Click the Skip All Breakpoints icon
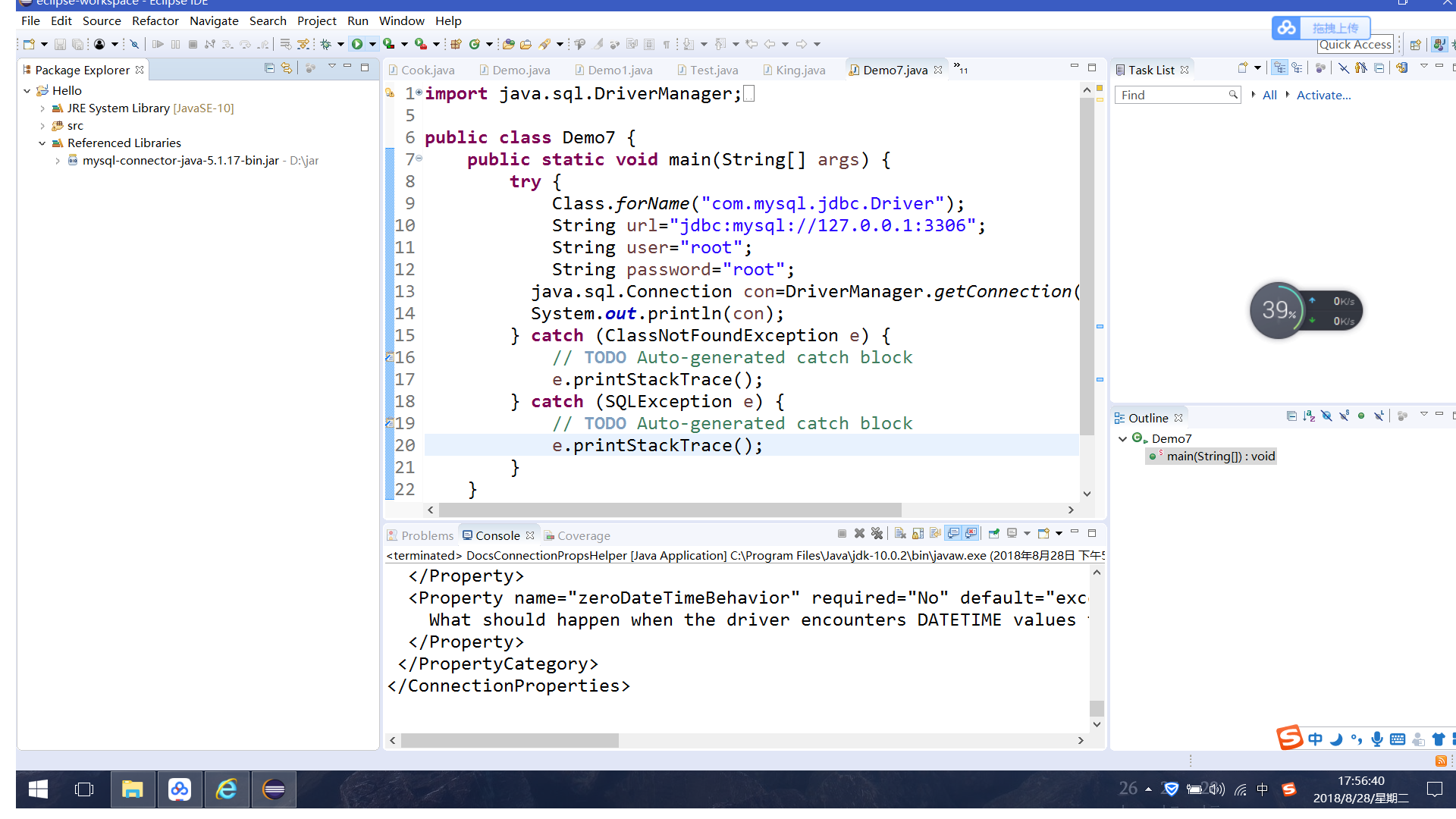This screenshot has height=819, width=1456. coord(134,44)
